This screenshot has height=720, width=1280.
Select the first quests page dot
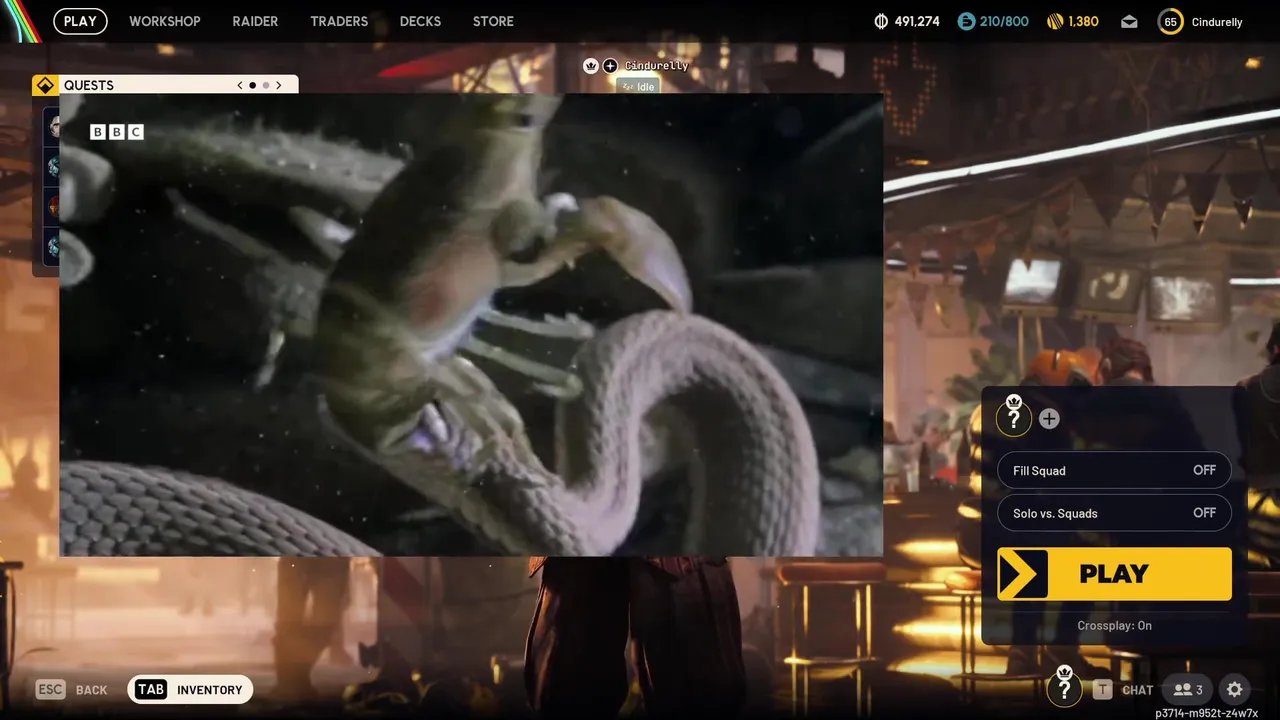(x=252, y=85)
